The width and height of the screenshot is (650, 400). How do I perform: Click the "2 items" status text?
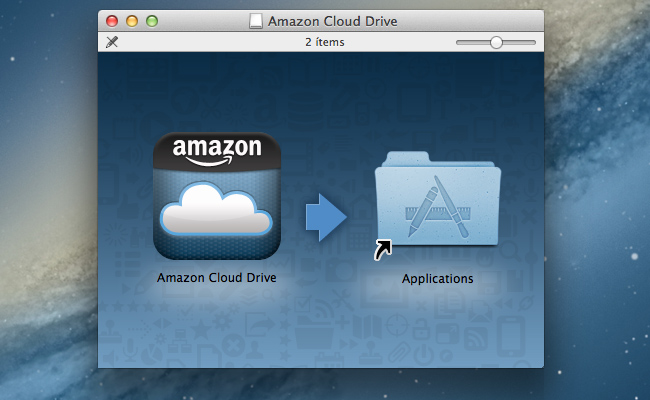pyautogui.click(x=322, y=42)
